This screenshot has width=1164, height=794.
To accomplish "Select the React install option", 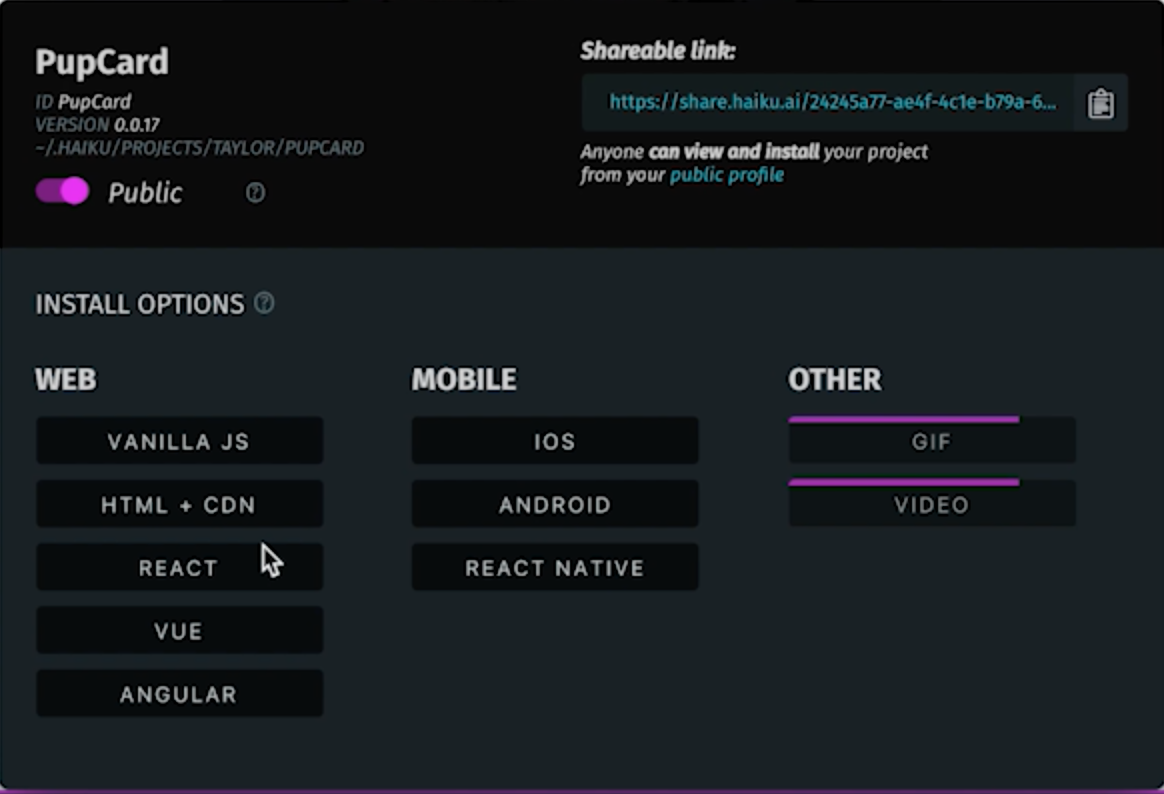I will pyautogui.click(x=179, y=567).
